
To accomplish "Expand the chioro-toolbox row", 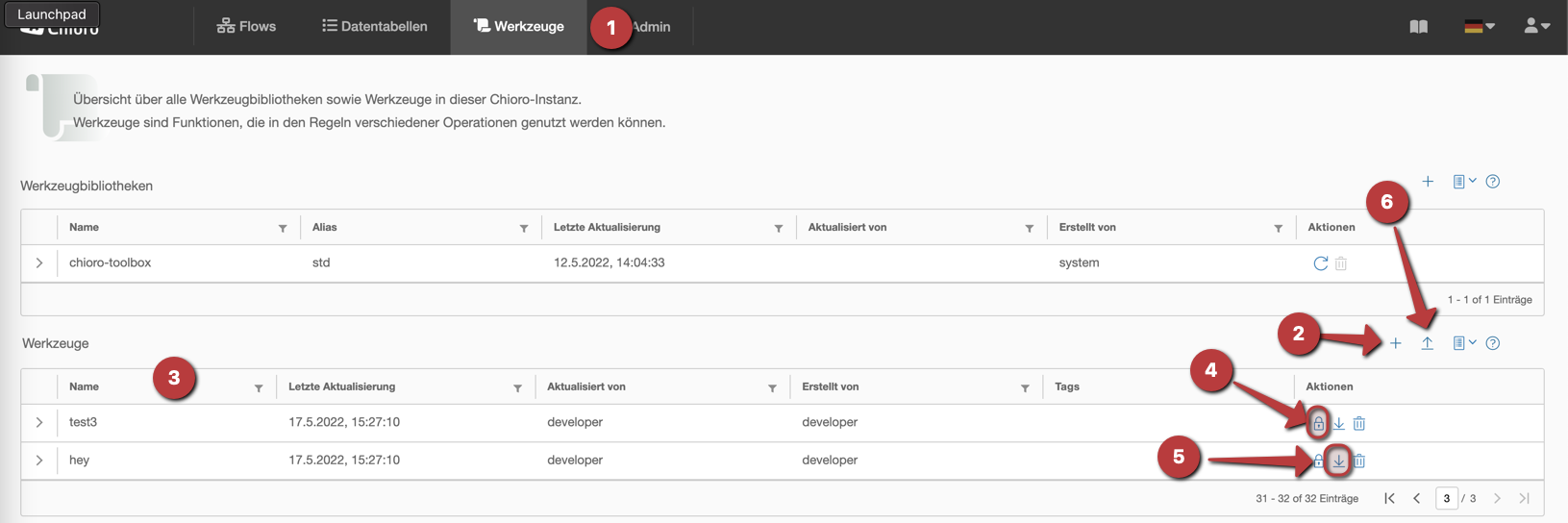I will click(39, 262).
